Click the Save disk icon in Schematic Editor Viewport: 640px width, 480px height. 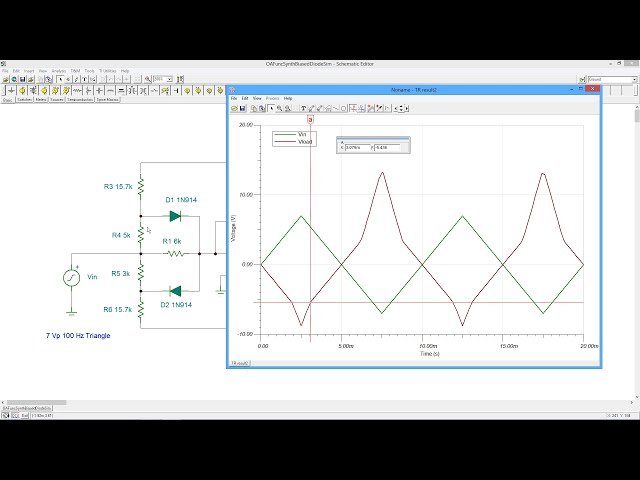(22, 79)
